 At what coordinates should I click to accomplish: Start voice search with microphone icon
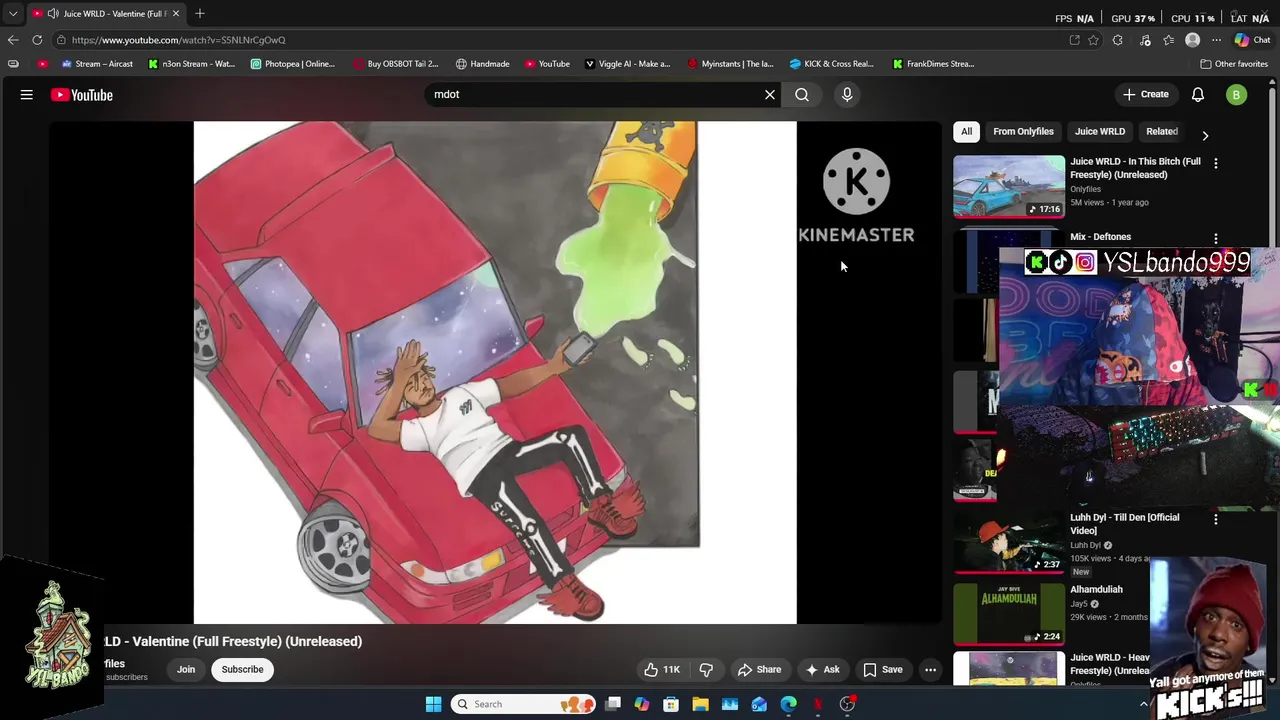pos(847,95)
